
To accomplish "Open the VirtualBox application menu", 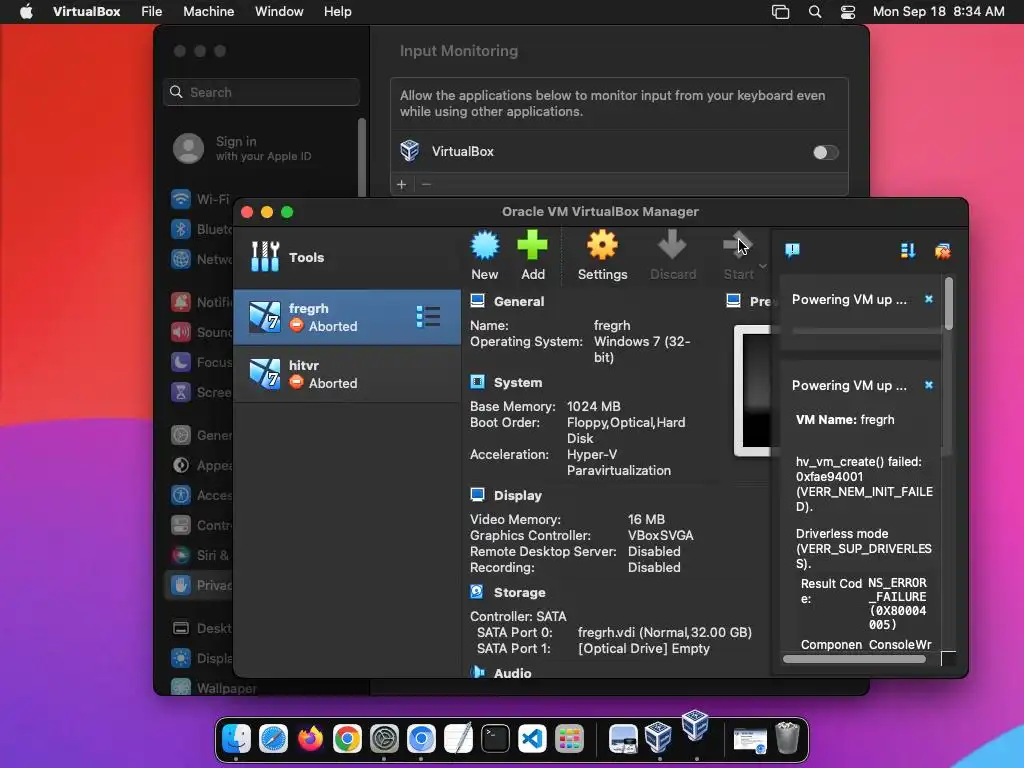I will tap(86, 12).
